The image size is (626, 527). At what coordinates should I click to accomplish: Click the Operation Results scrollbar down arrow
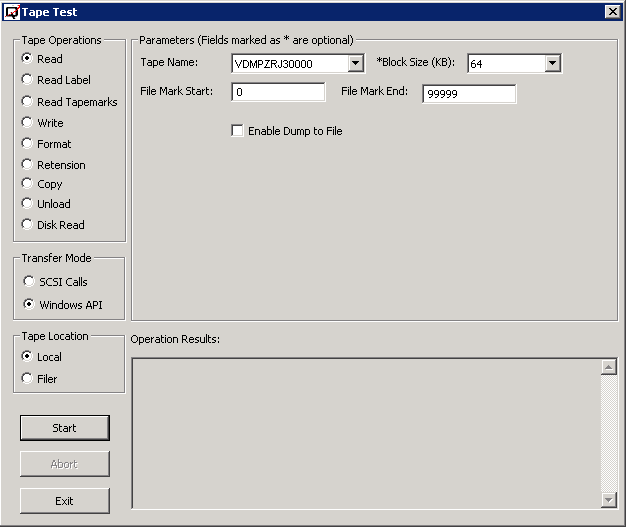pyautogui.click(x=609, y=499)
